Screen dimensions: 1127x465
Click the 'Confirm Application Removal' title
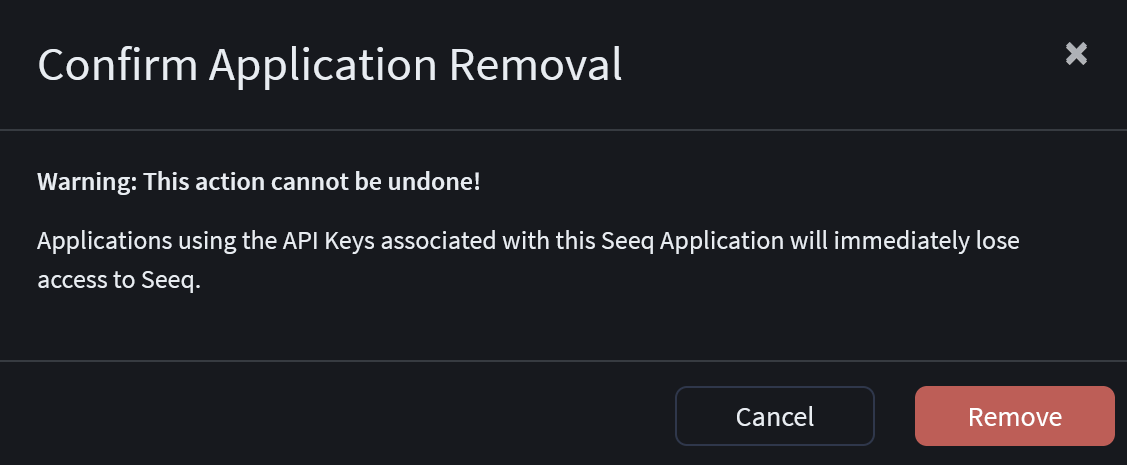pyautogui.click(x=329, y=65)
